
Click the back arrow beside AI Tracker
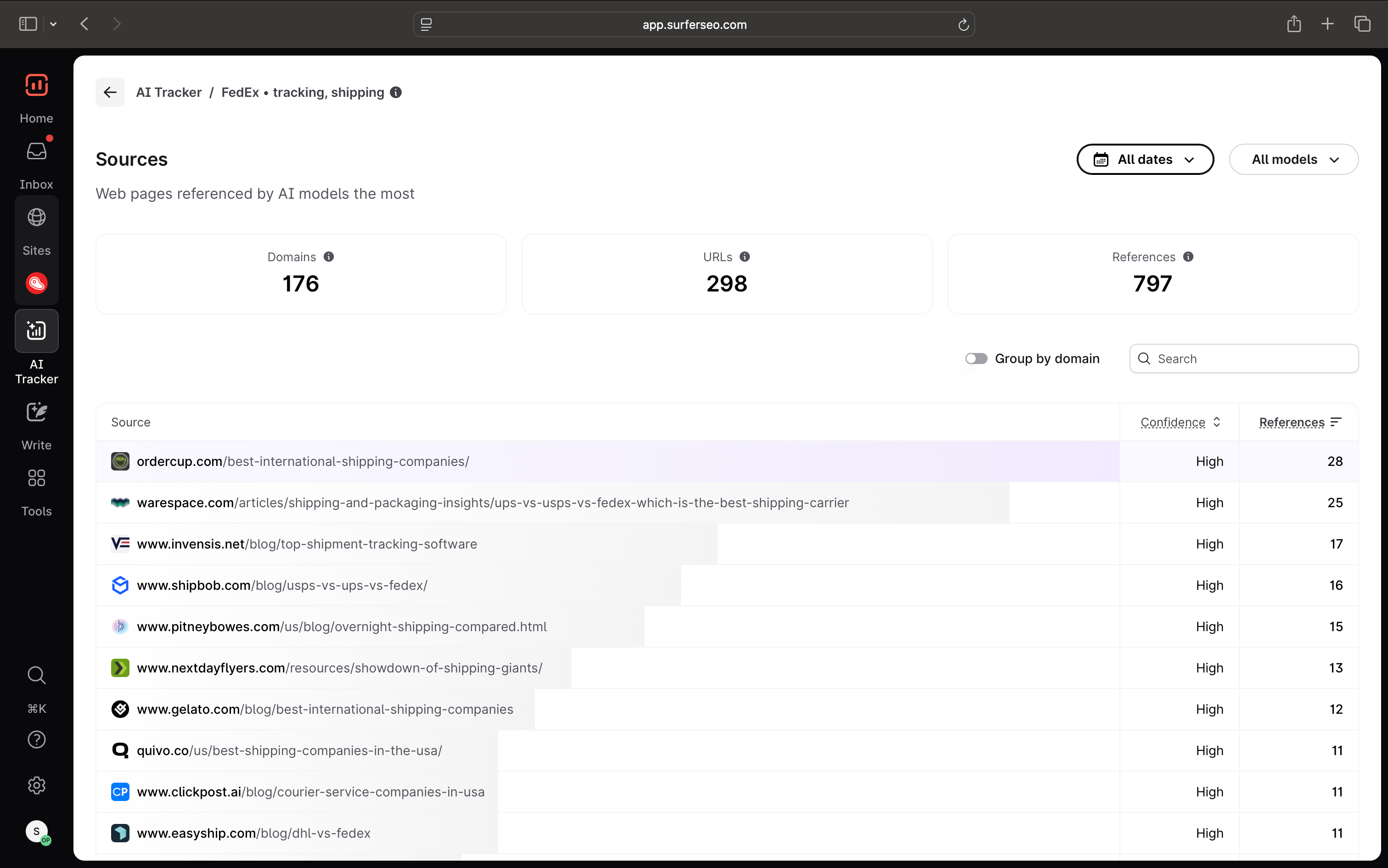pos(110,92)
